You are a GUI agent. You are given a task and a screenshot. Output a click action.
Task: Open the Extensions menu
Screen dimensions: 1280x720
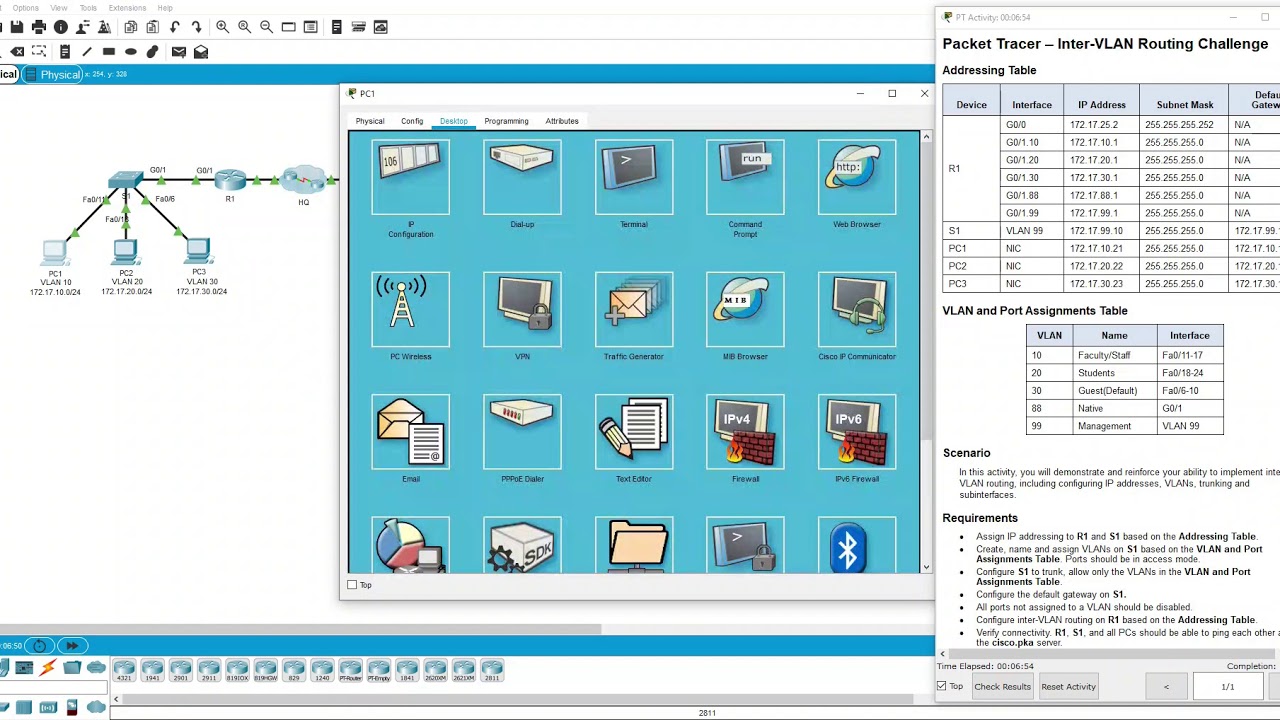click(127, 8)
